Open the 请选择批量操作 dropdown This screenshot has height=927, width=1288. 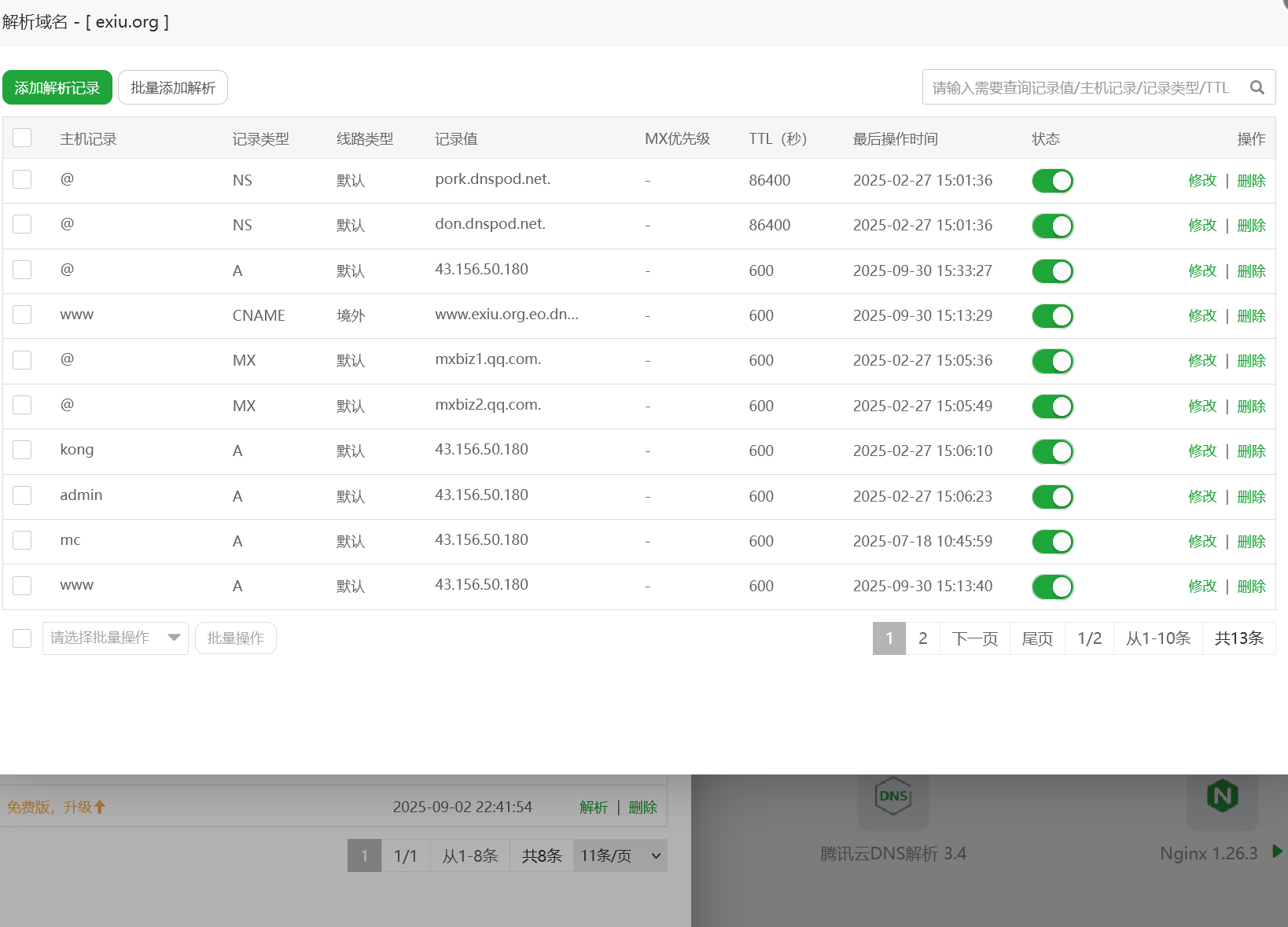[115, 638]
